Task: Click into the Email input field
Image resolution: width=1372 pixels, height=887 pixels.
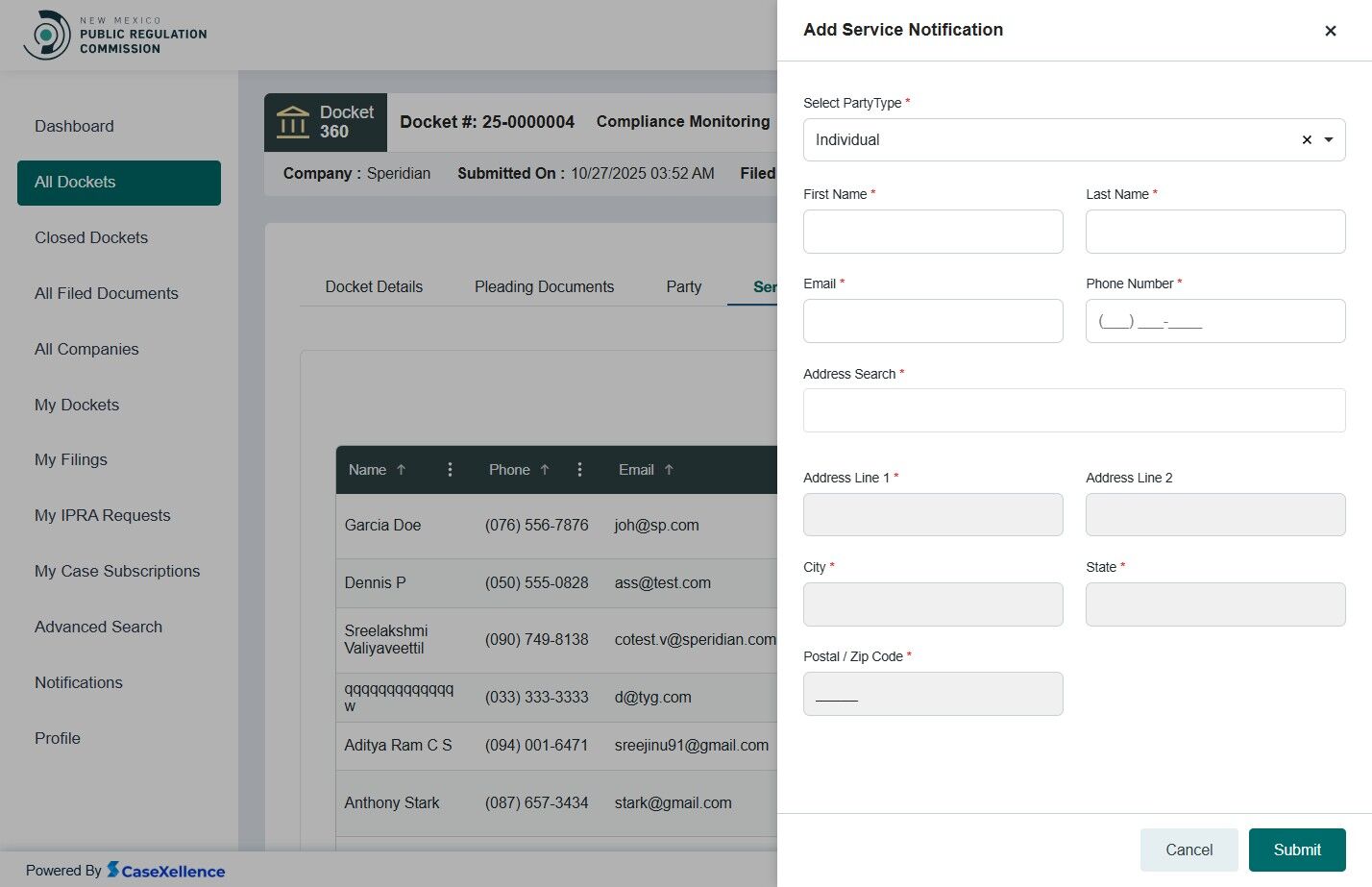Action: point(933,321)
